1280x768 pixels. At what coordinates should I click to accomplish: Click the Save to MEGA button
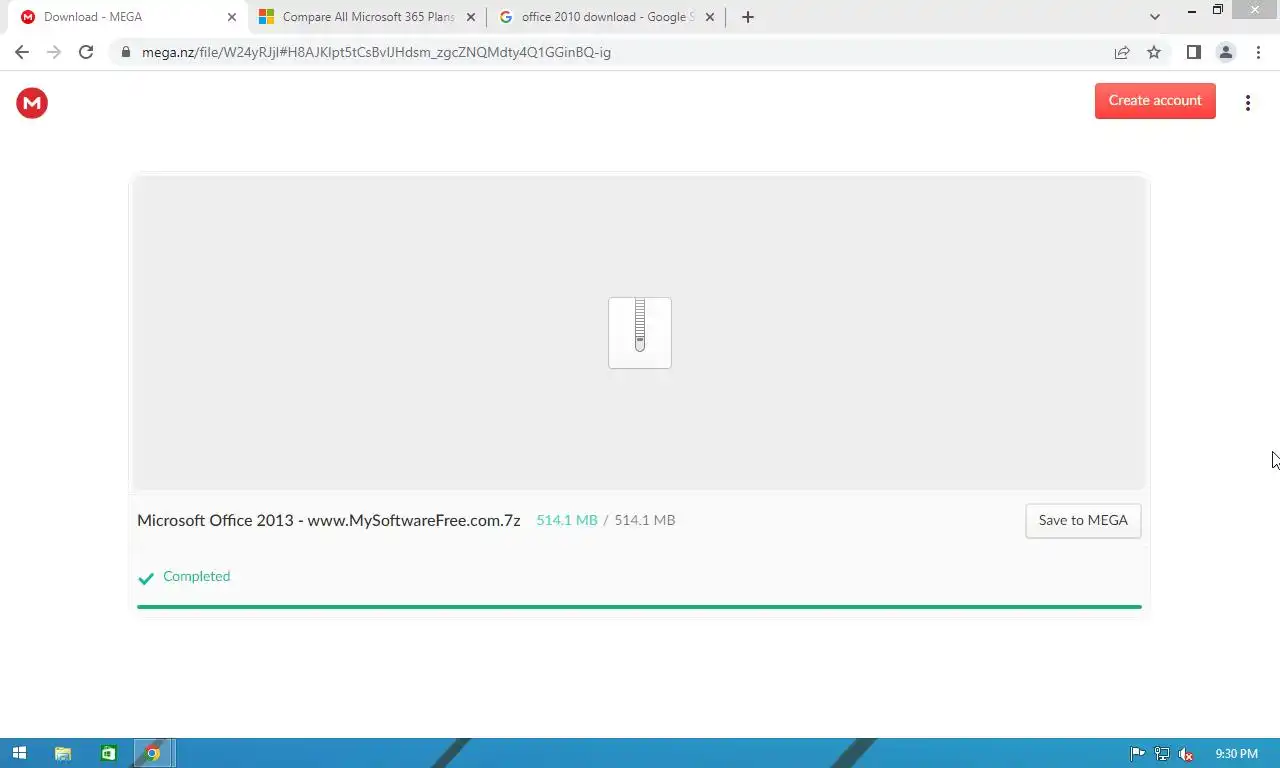click(x=1083, y=520)
